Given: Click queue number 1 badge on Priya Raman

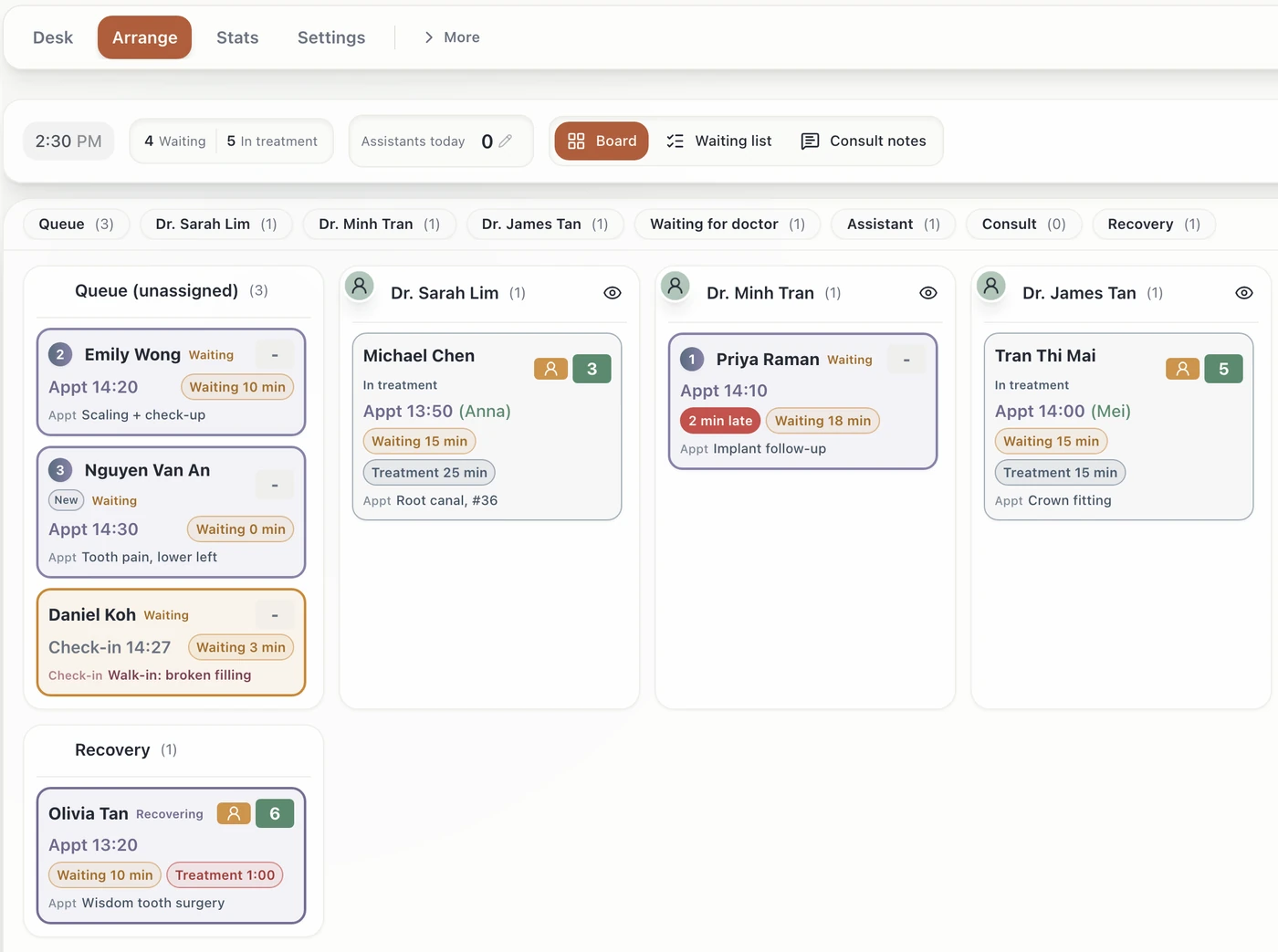Looking at the screenshot, I should point(692,360).
